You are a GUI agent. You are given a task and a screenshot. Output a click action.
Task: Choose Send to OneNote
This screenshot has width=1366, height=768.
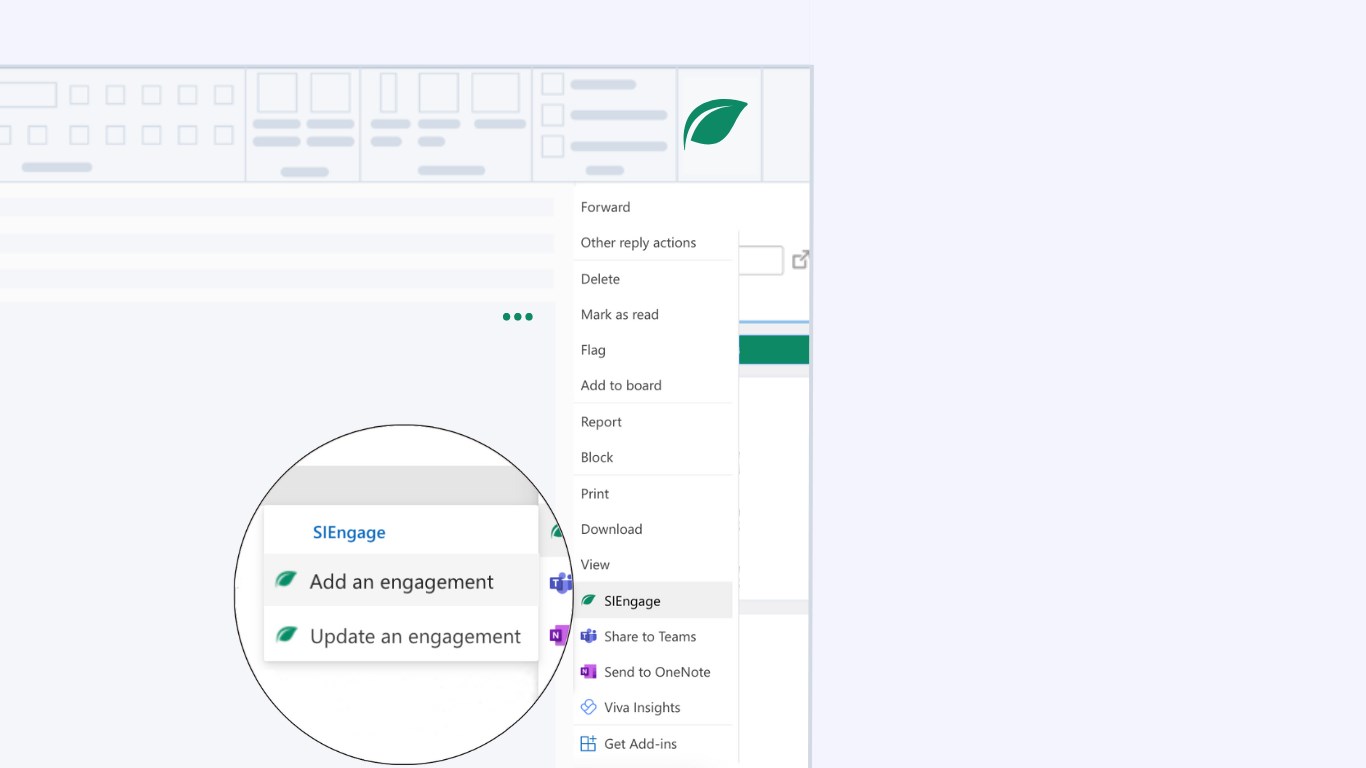pyautogui.click(x=657, y=672)
